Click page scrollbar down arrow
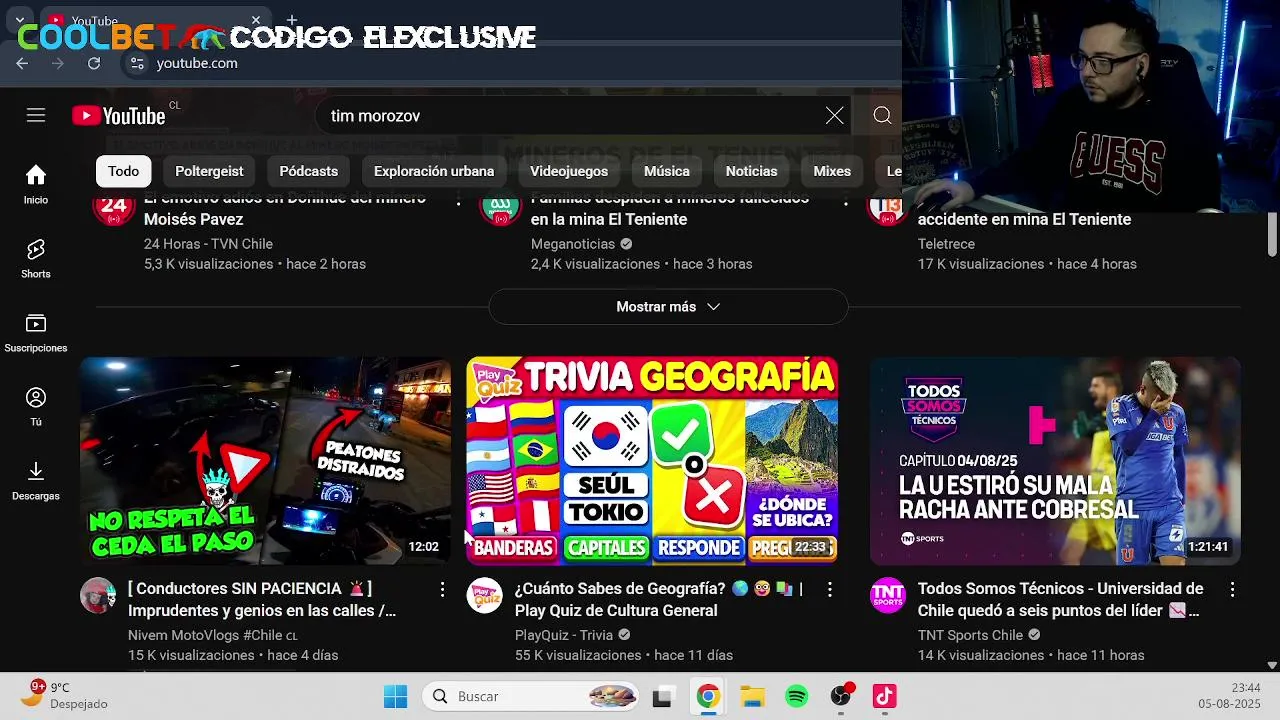This screenshot has height=720, width=1280. 1272,665
